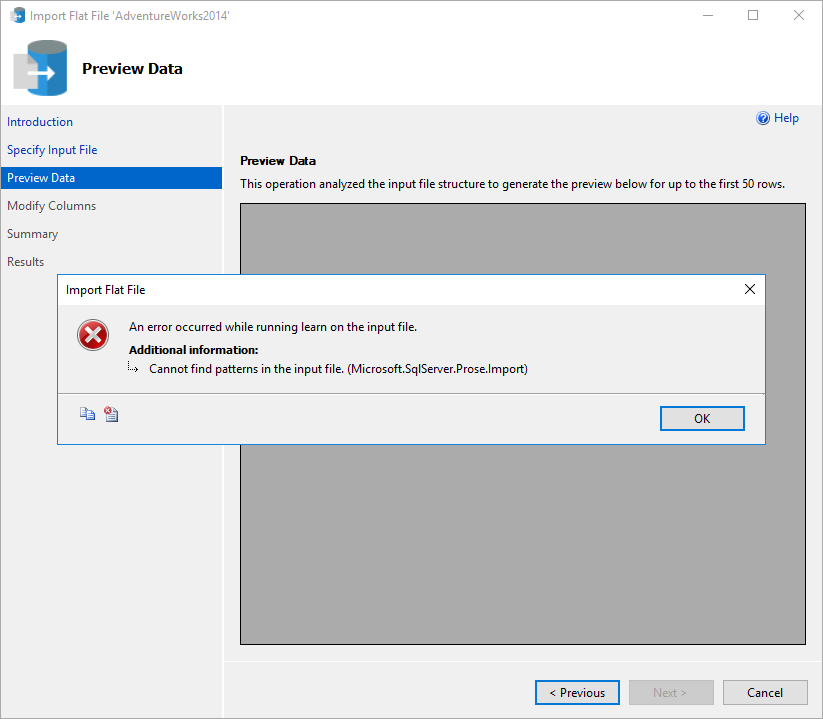The image size is (823, 719).
Task: Click the blue Help question mark icon
Action: [x=763, y=118]
